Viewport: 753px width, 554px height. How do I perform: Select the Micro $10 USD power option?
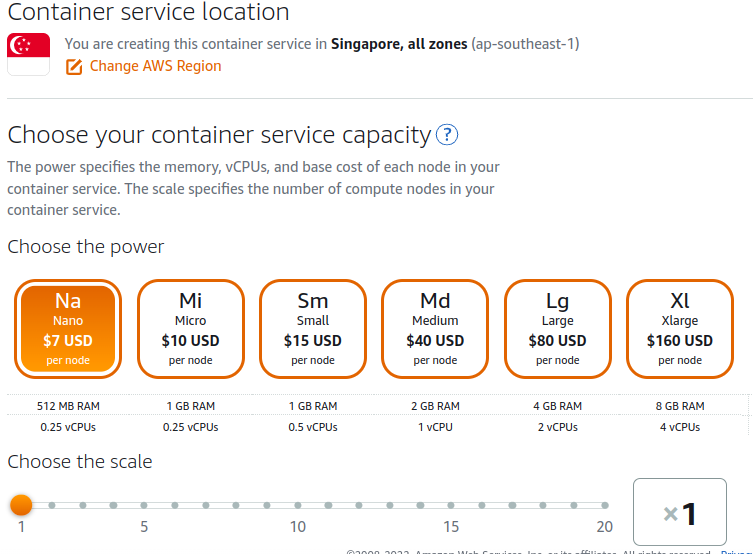tap(191, 329)
